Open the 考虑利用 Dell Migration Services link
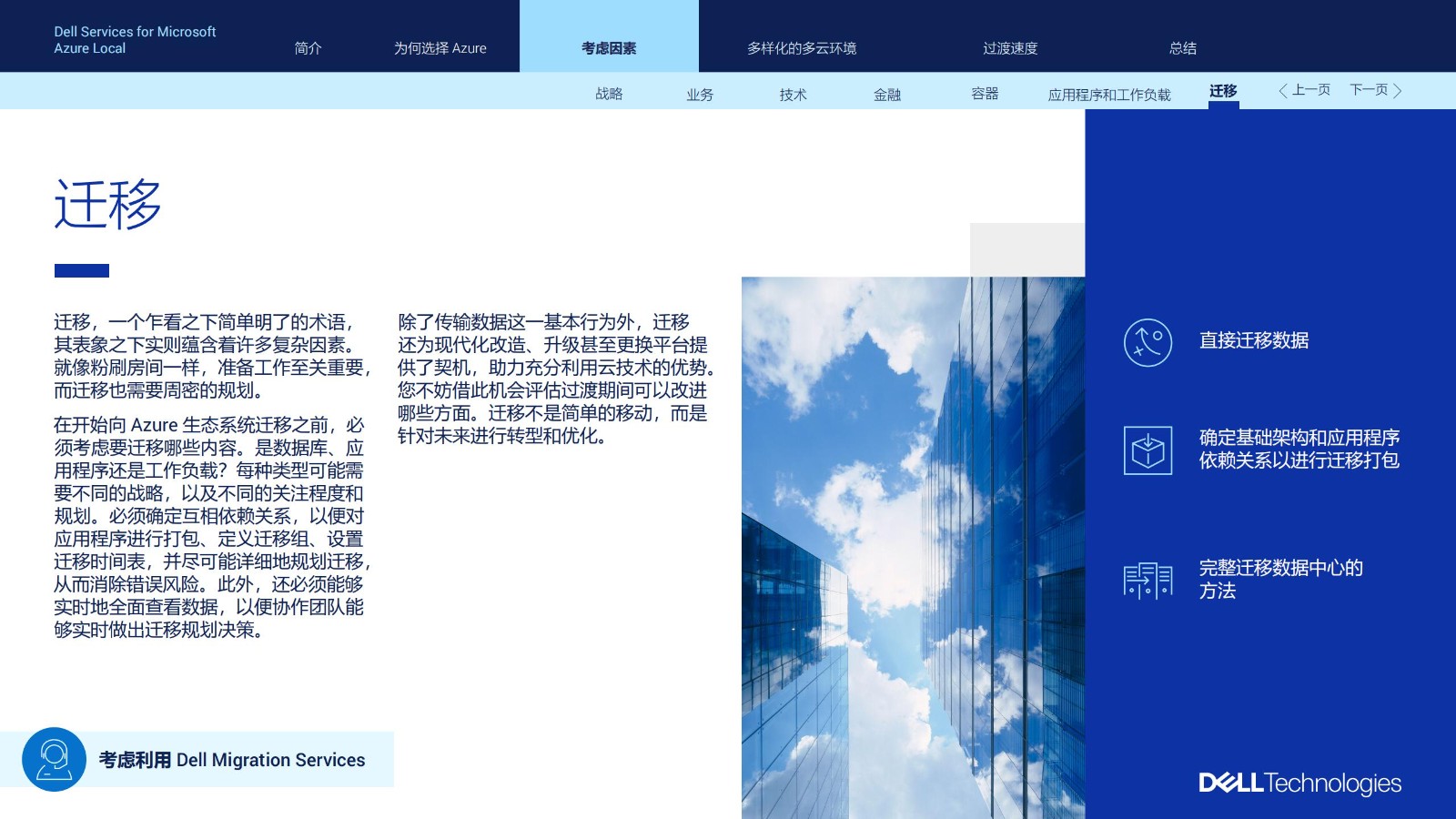 231,760
